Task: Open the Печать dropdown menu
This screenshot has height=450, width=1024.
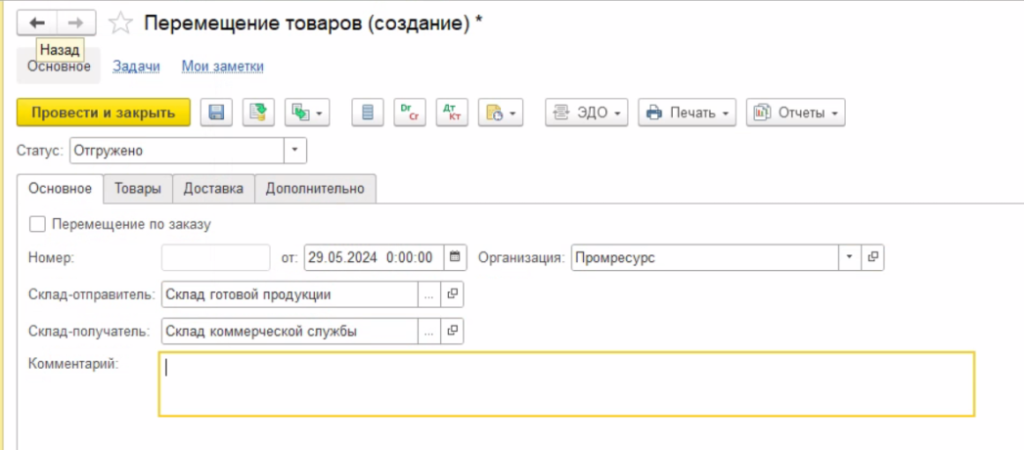Action: pyautogui.click(x=687, y=113)
